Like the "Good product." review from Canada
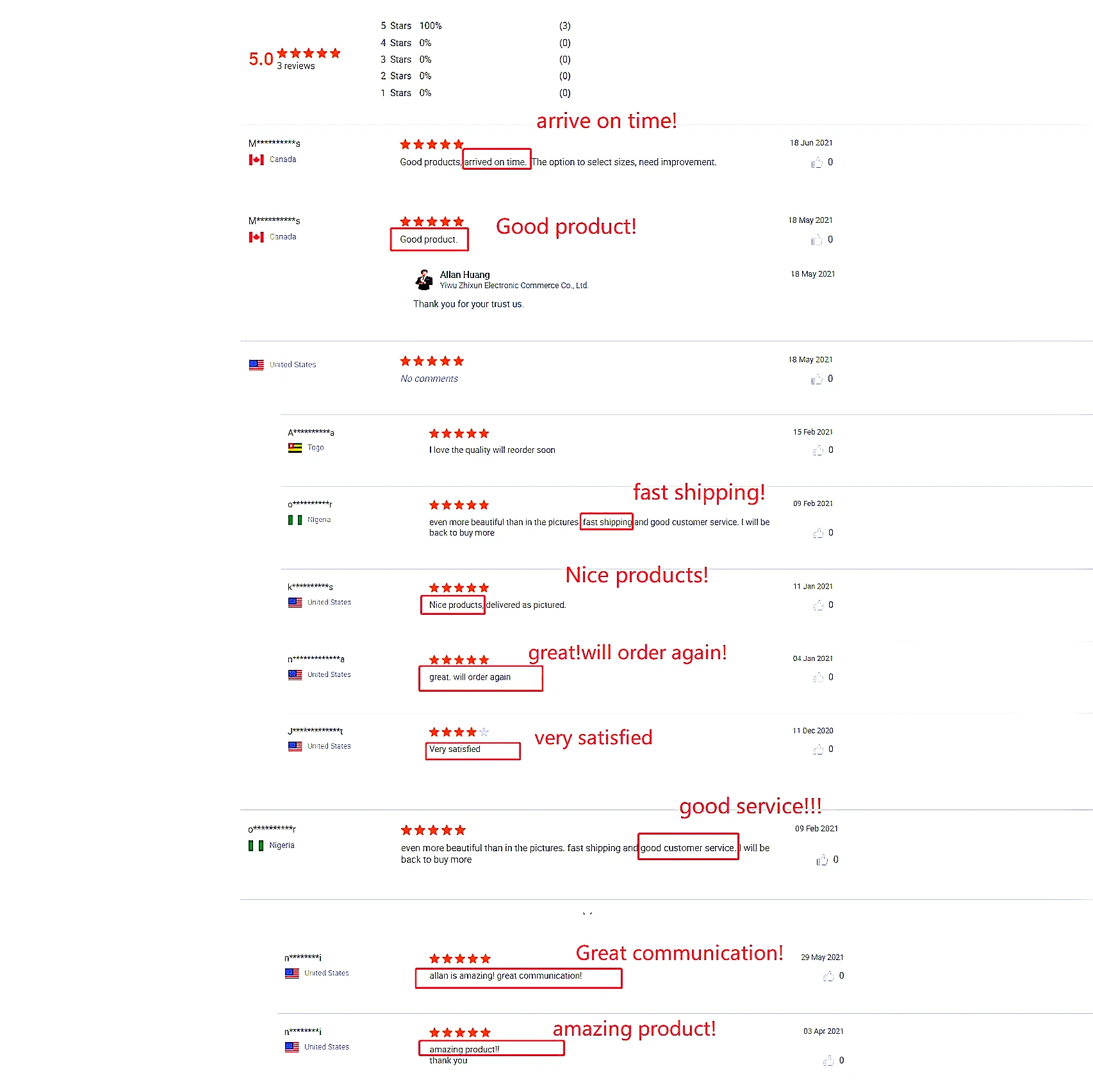The image size is (1093, 1092). click(817, 240)
